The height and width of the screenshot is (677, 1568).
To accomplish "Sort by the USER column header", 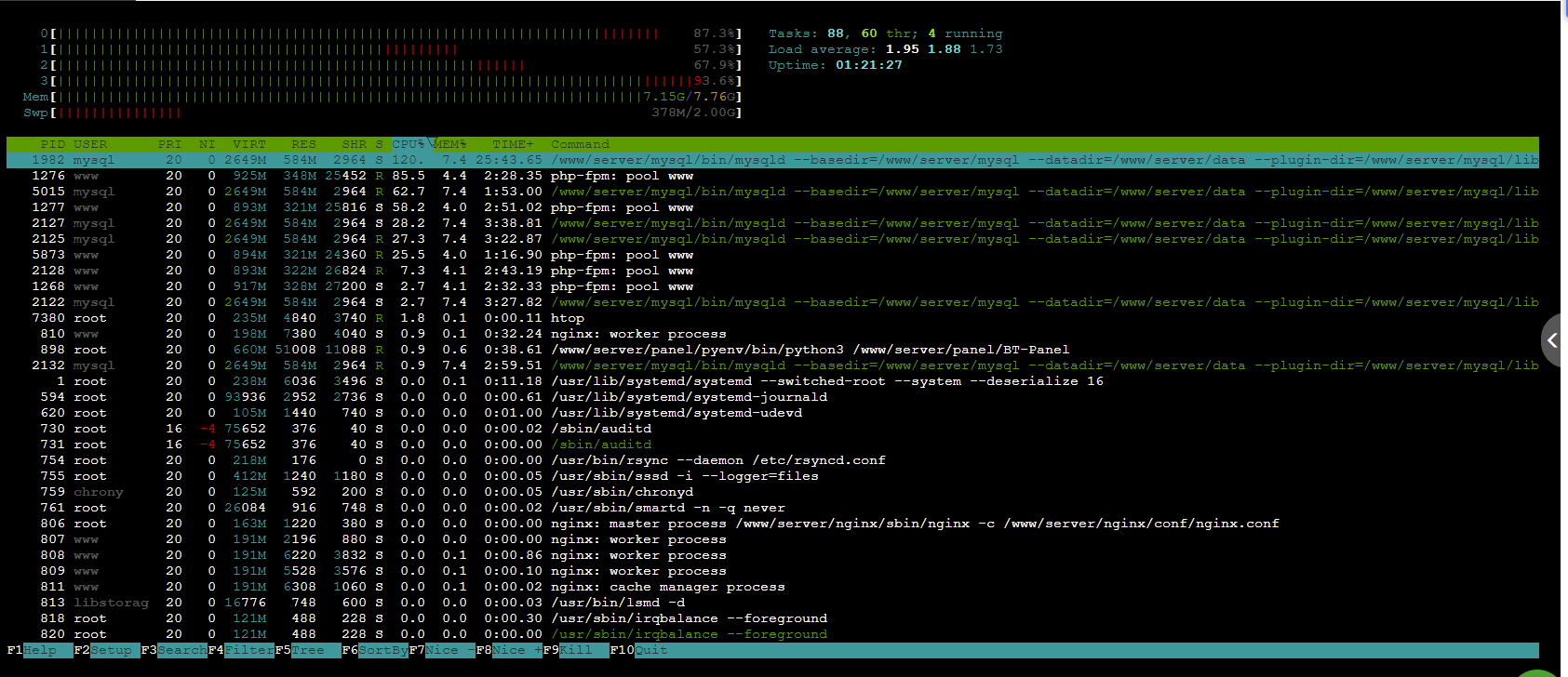I will click(90, 144).
